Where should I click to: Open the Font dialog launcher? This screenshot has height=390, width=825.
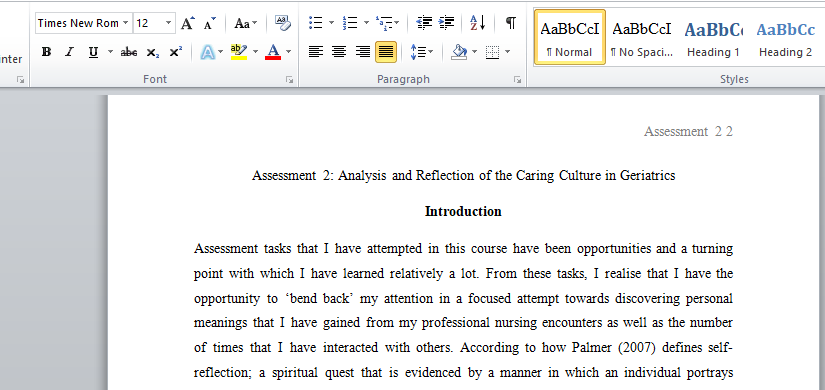coord(289,79)
